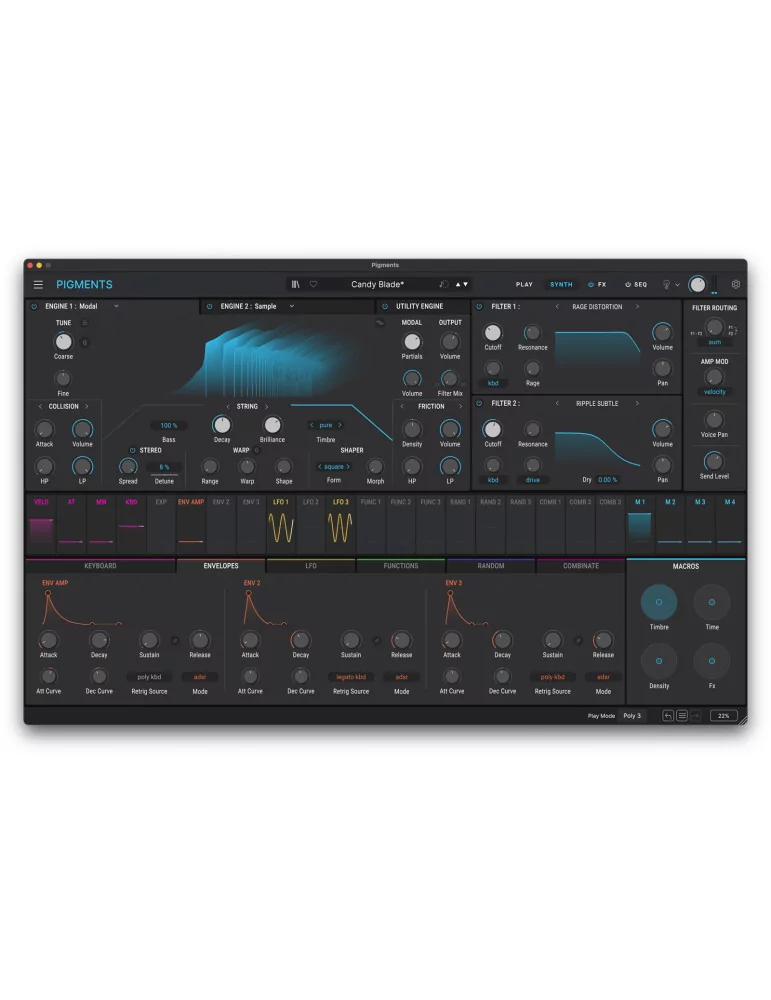Click the left arrow next to STRING

pos(228,406)
